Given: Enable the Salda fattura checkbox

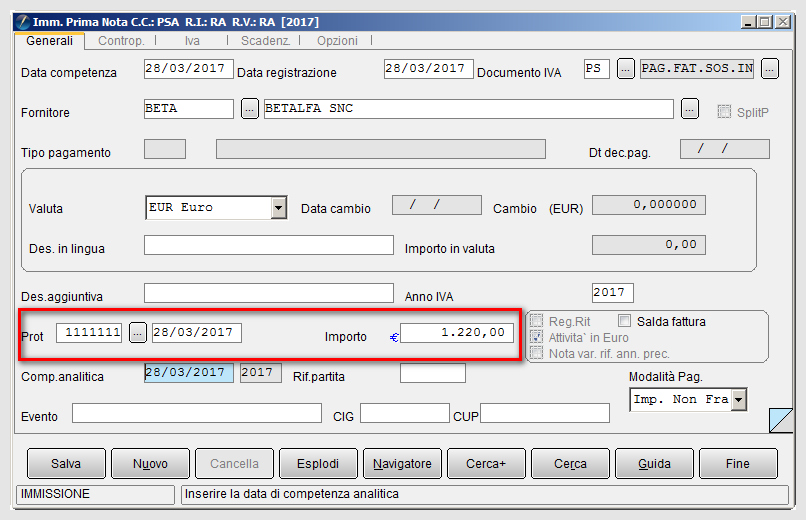Looking at the screenshot, I should pyautogui.click(x=624, y=321).
